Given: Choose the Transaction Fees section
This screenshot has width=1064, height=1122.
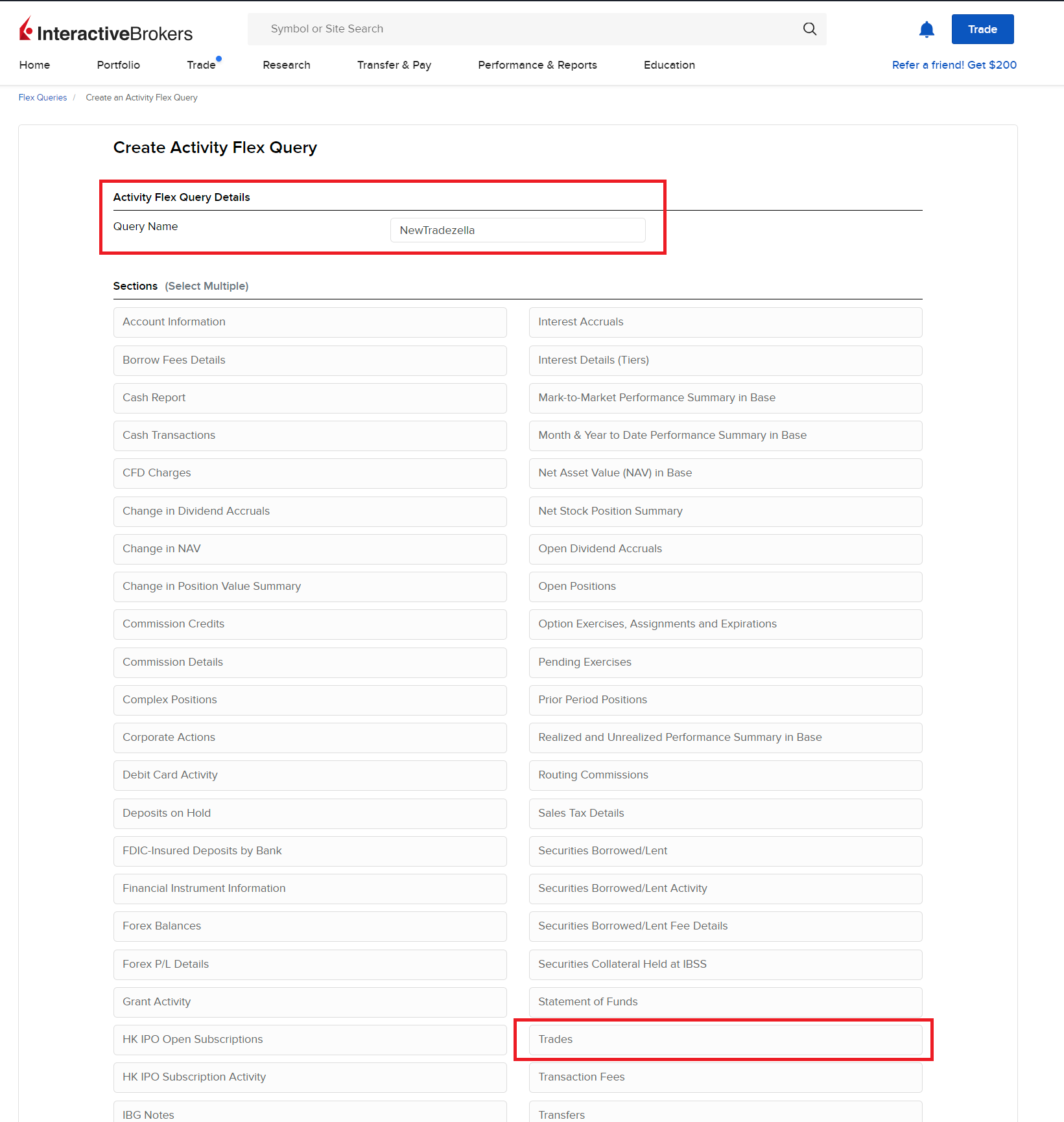Looking at the screenshot, I should pyautogui.click(x=725, y=1077).
